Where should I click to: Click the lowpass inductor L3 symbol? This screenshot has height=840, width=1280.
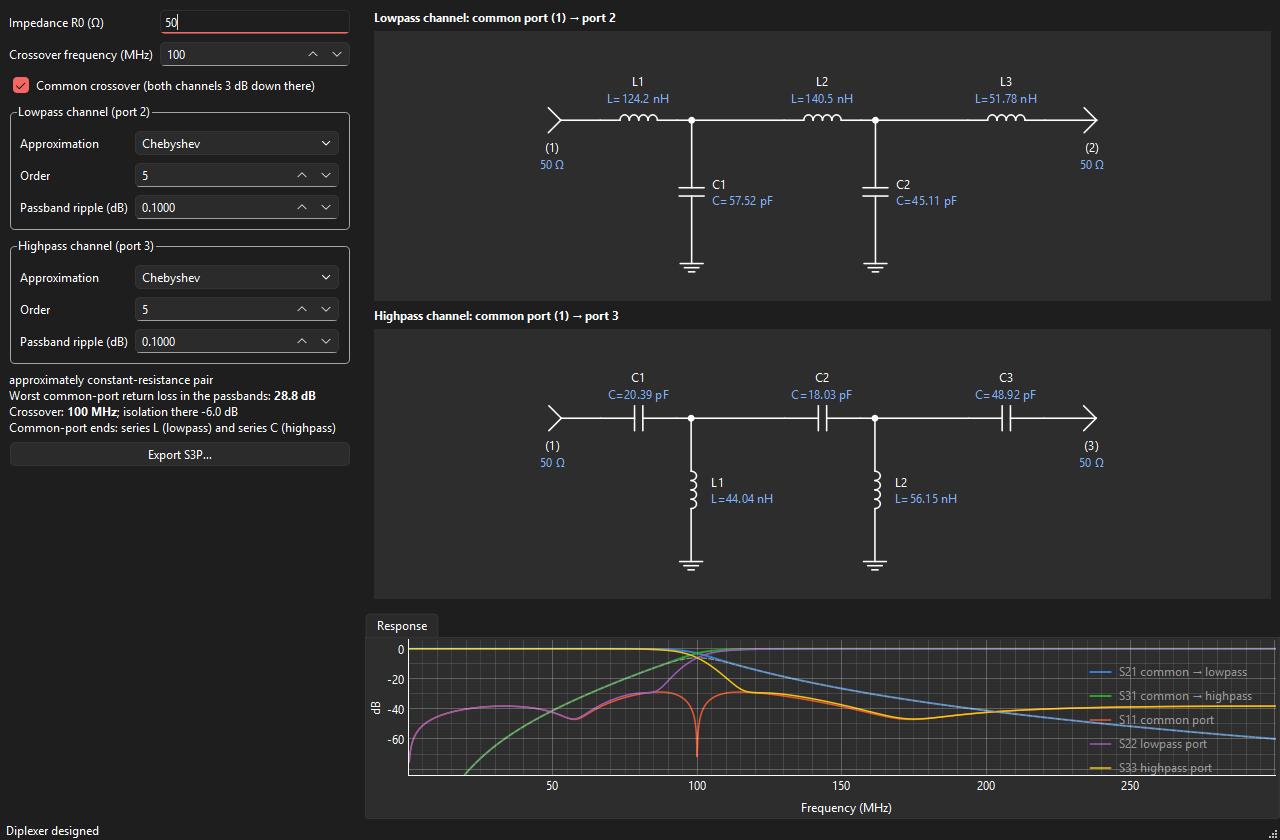[x=1006, y=118]
